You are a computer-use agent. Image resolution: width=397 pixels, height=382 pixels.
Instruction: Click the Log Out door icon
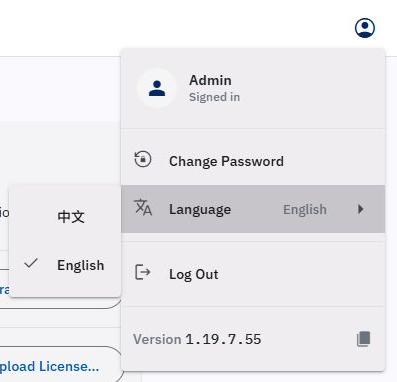tap(143, 272)
